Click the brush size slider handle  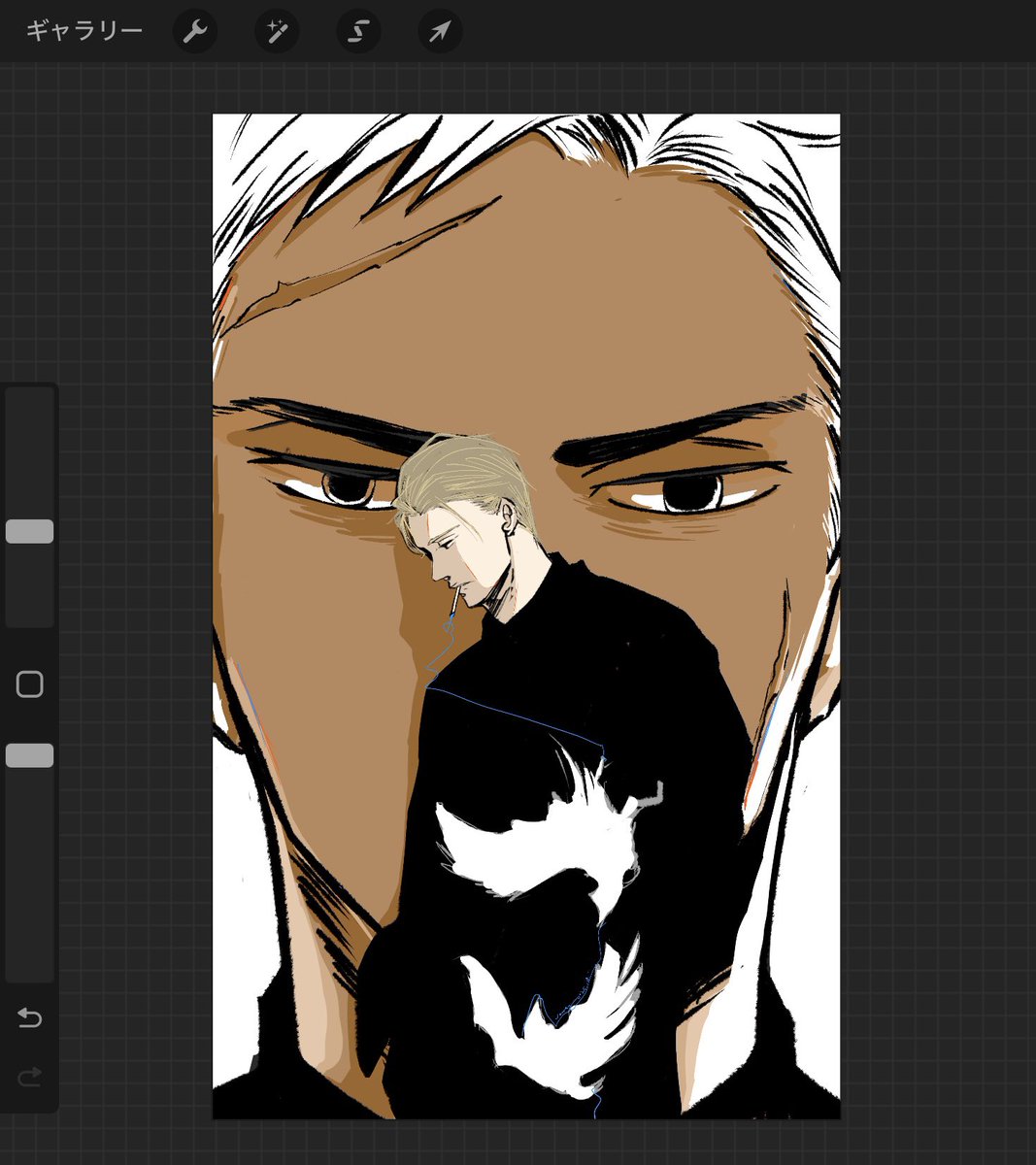[30, 531]
